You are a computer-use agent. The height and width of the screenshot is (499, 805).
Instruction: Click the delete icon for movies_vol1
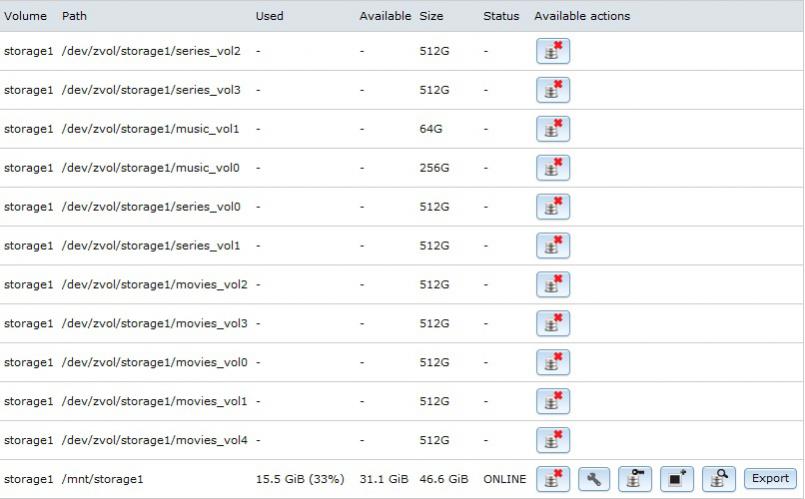(553, 401)
